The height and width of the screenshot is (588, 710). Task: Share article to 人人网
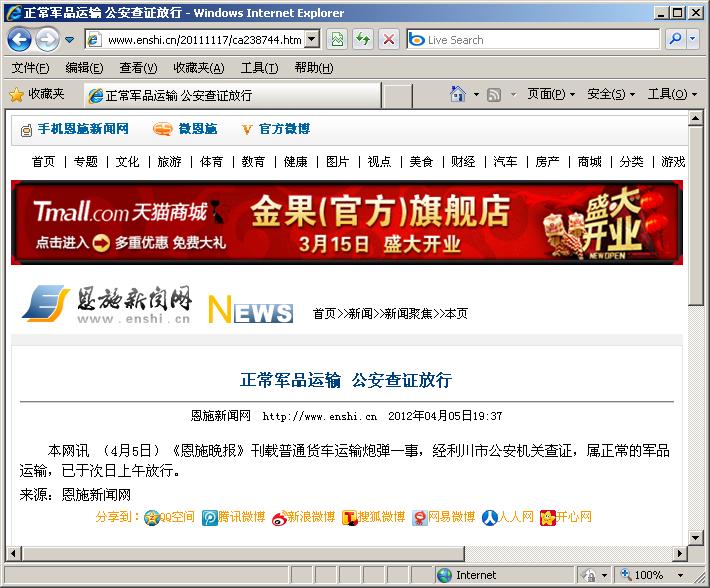[508, 517]
